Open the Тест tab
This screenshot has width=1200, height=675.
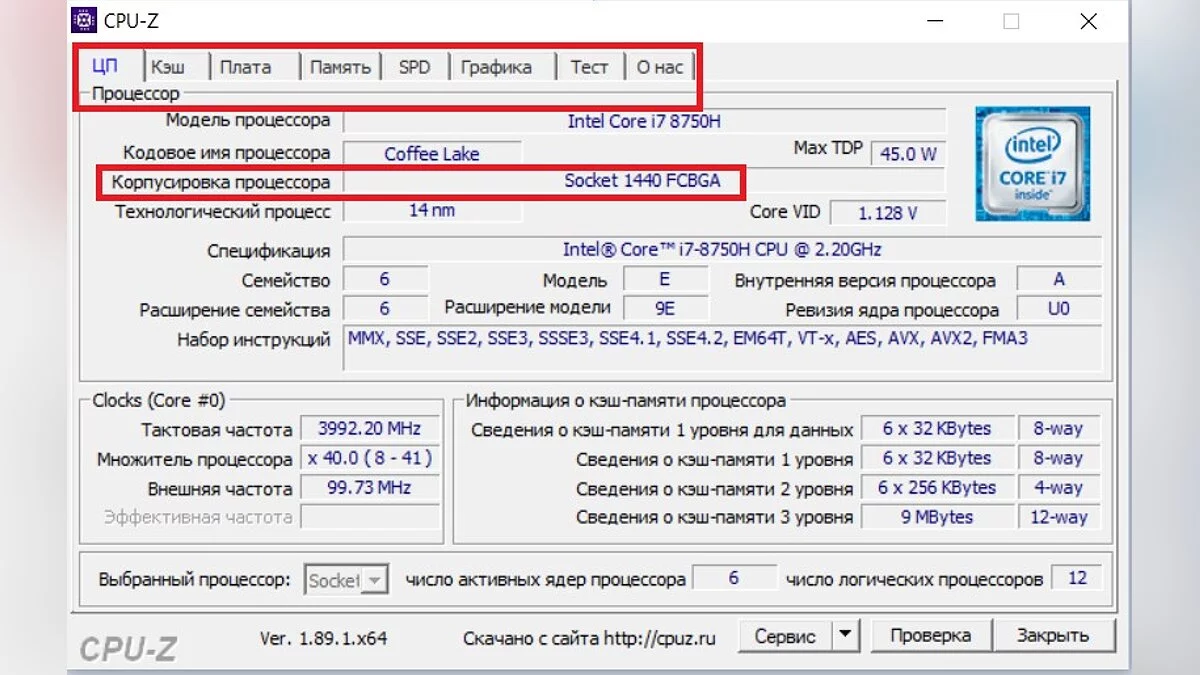click(589, 67)
